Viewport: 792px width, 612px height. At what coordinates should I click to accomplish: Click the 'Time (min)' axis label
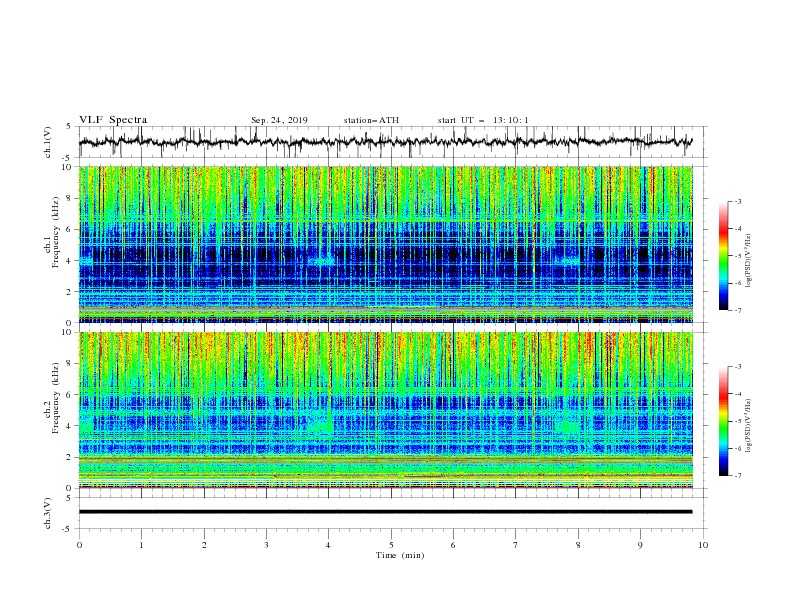[x=400, y=555]
